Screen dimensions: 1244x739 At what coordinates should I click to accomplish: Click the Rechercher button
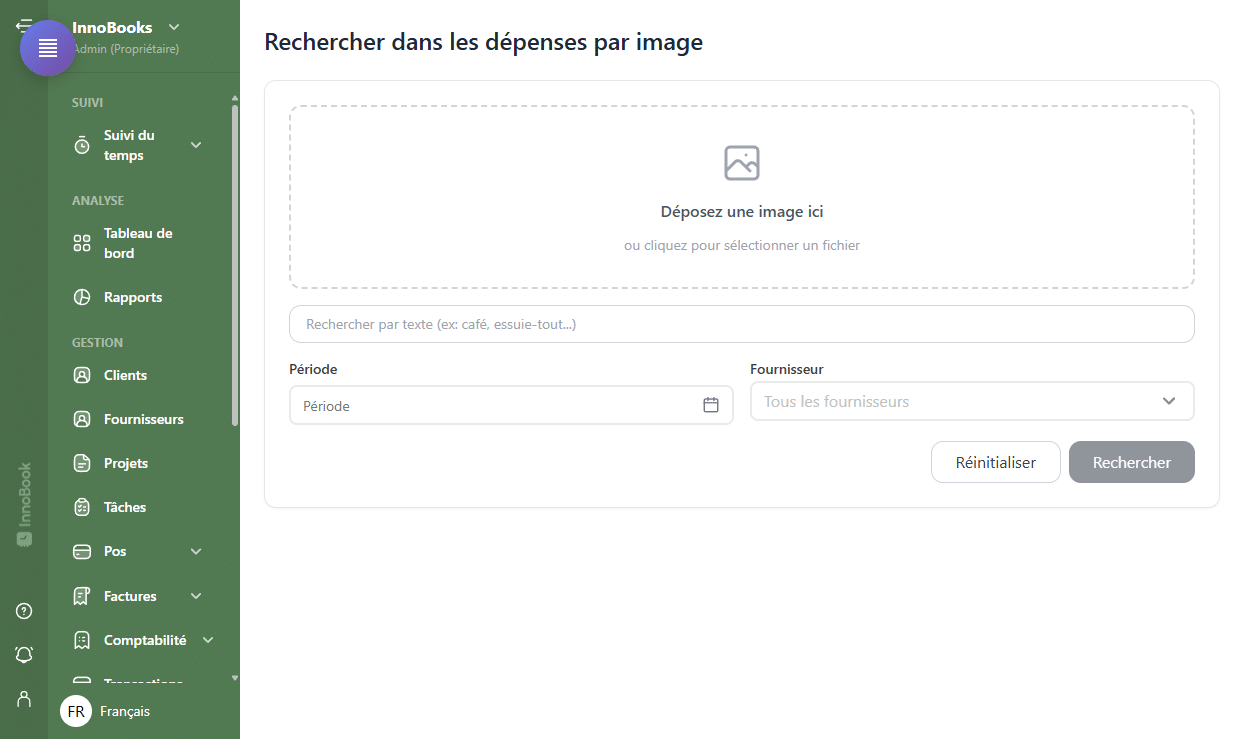1132,462
